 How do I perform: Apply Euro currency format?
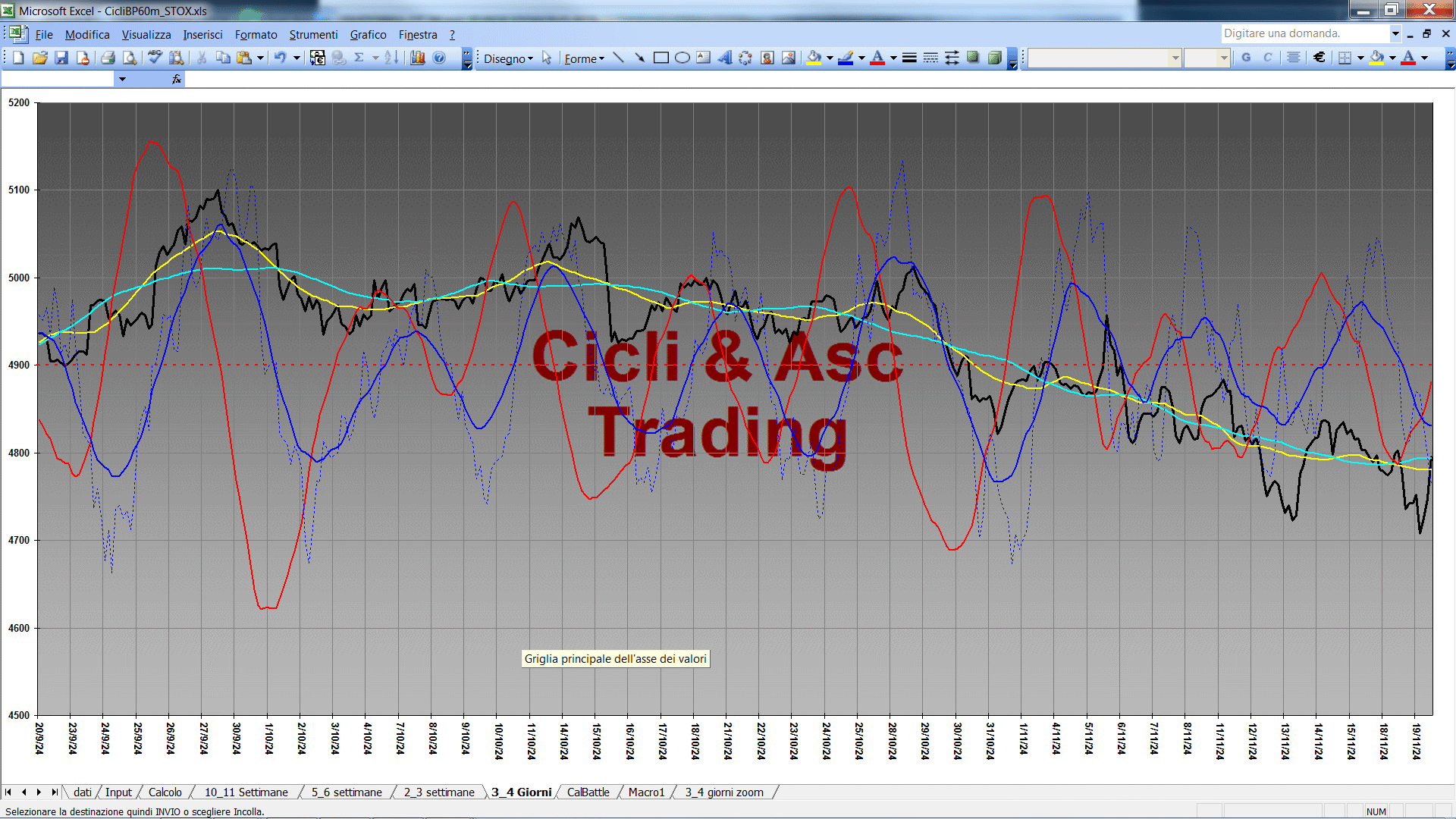1319,58
